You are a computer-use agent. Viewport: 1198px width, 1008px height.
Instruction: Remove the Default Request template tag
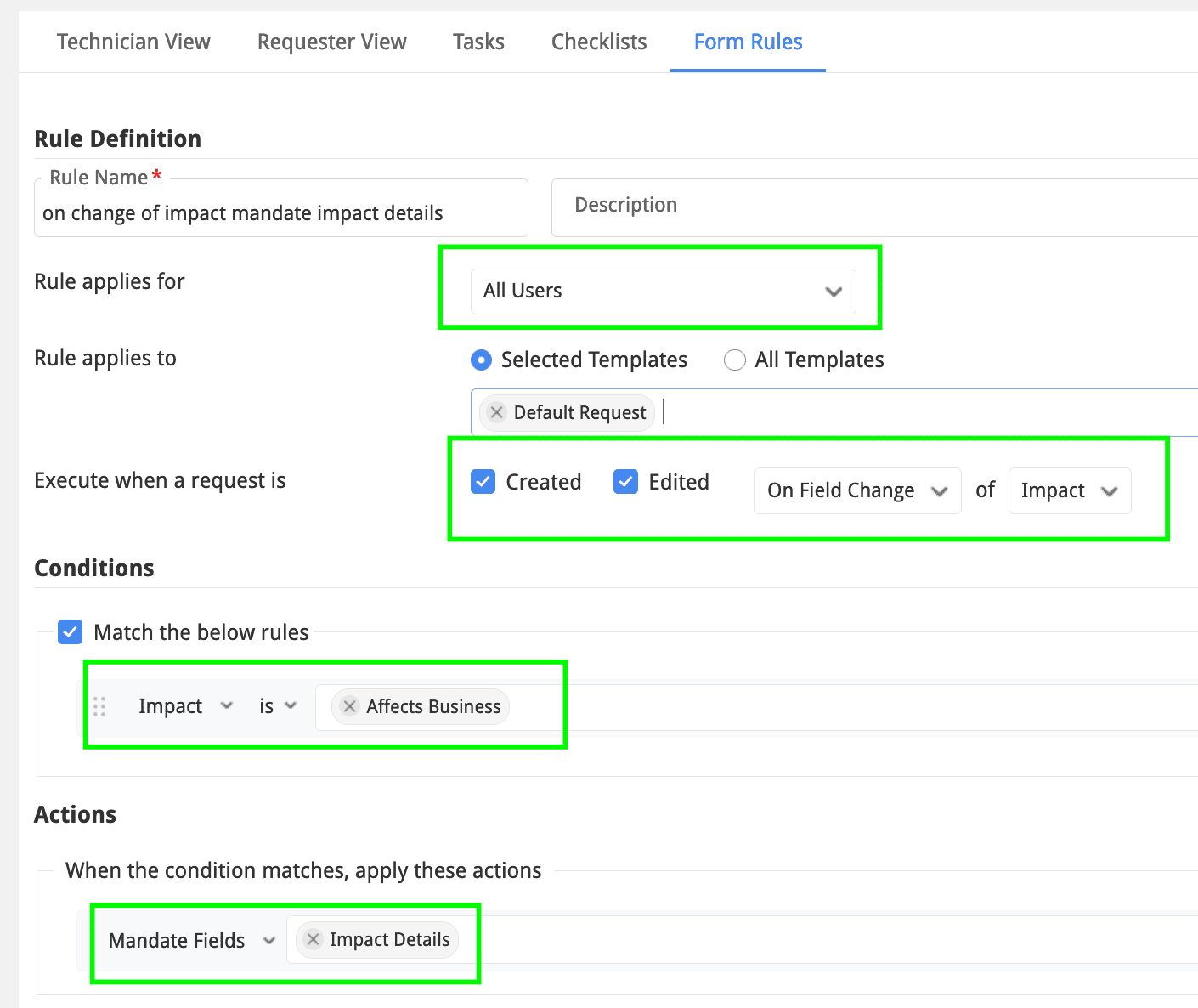497,412
